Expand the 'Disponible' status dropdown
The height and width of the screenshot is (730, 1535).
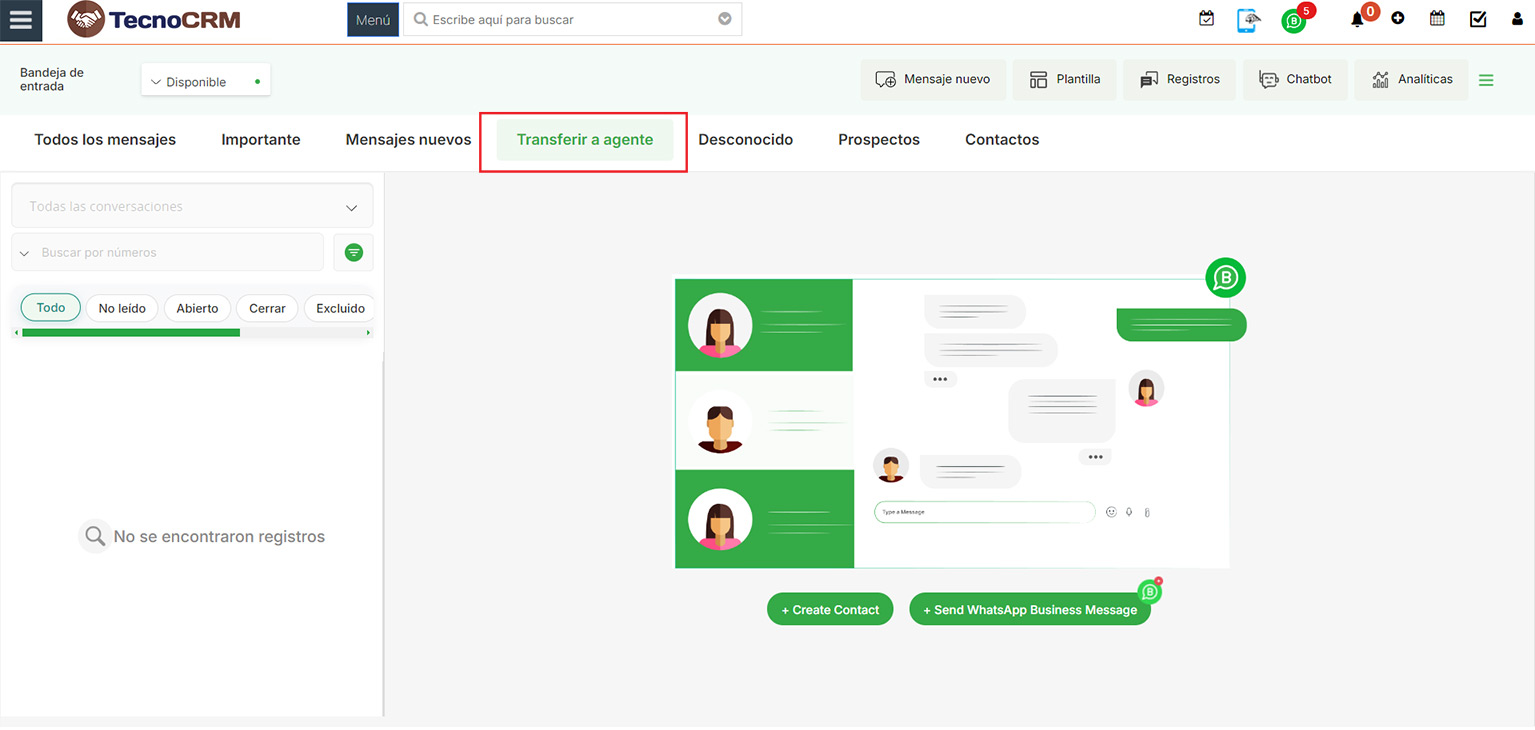[205, 81]
